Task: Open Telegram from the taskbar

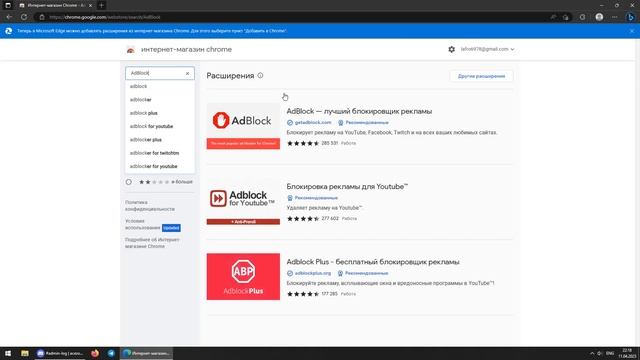Action: [111, 353]
